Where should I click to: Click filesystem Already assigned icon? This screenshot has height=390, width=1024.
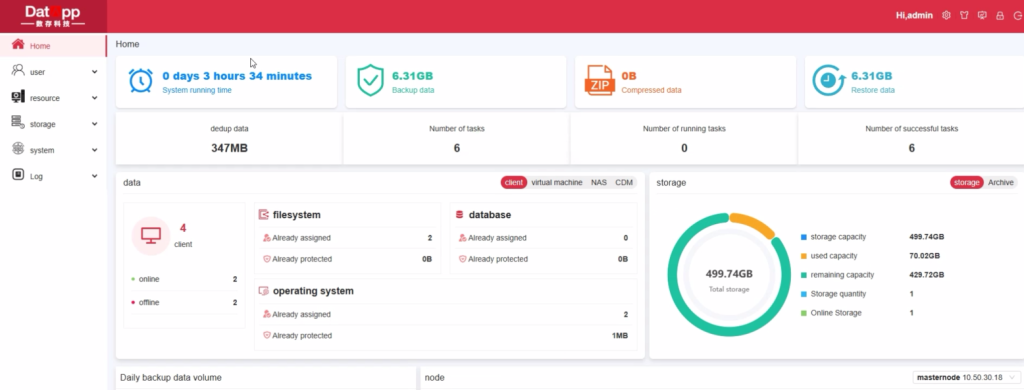pos(266,238)
